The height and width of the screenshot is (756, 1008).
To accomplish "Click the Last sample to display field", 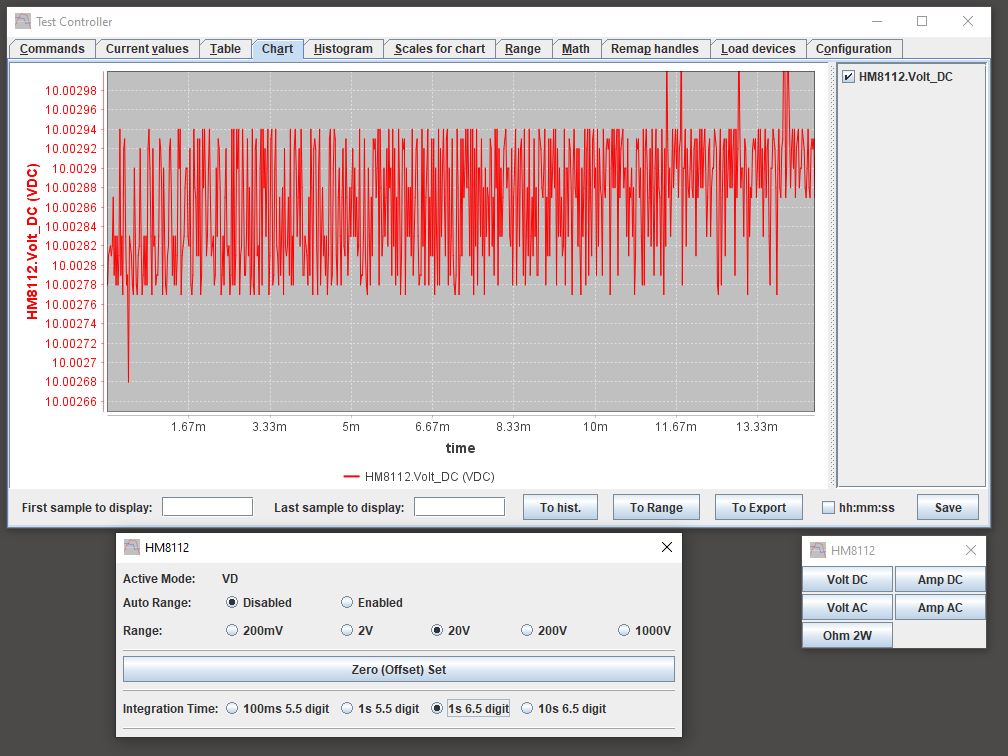I will tap(459, 507).
